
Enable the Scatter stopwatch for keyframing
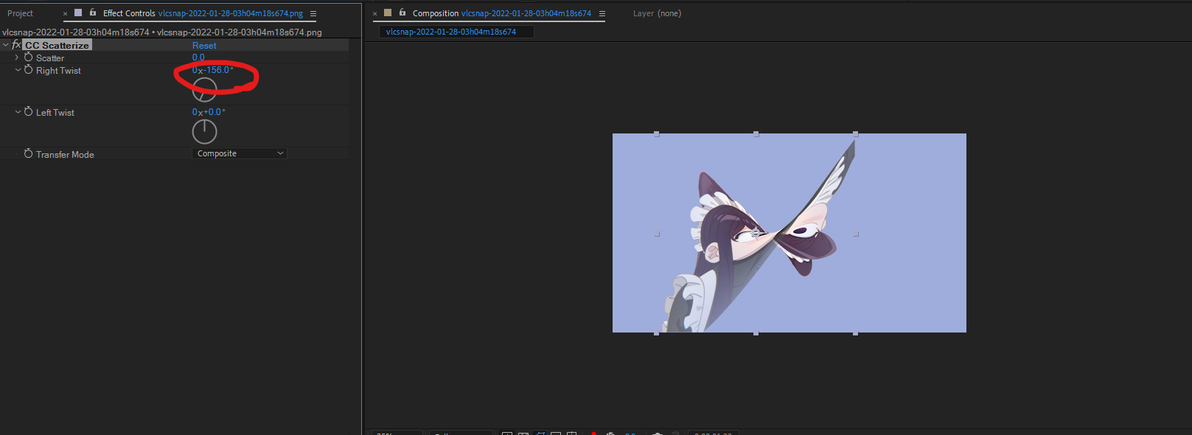tap(29, 58)
